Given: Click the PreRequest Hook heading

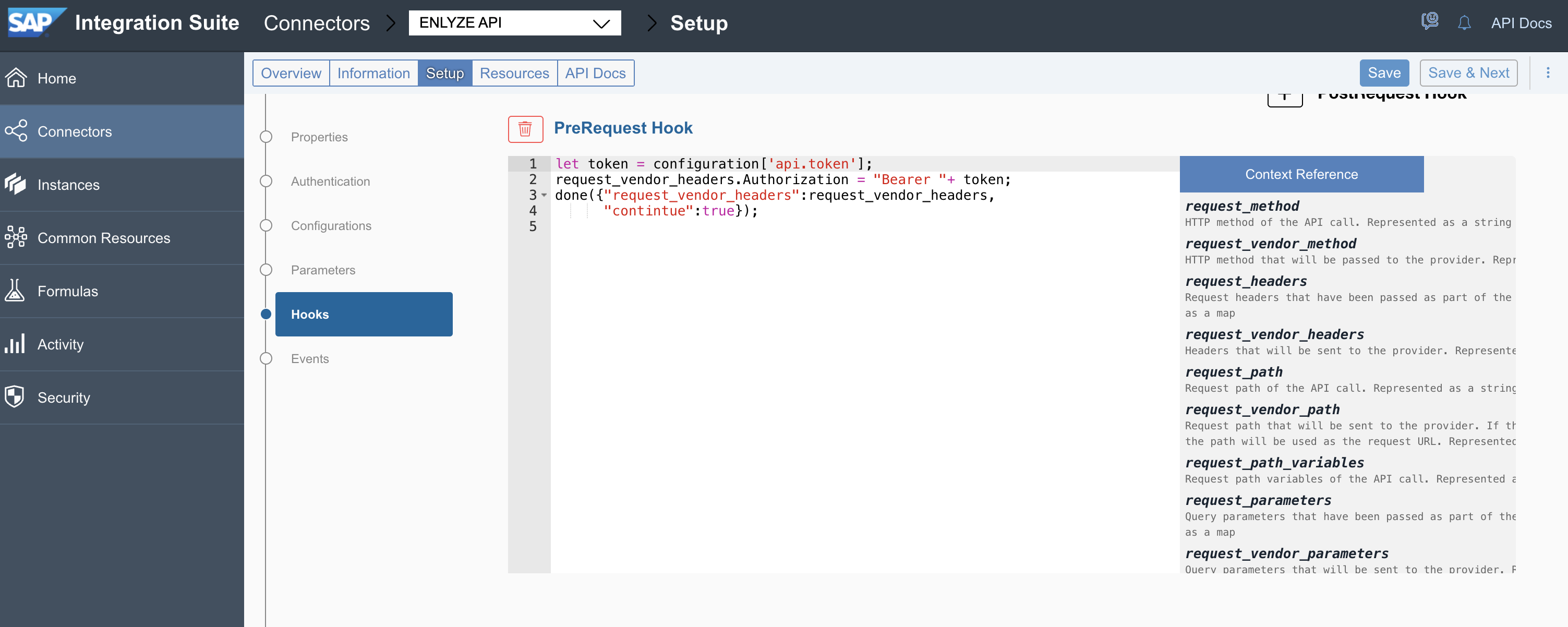Looking at the screenshot, I should point(623,128).
